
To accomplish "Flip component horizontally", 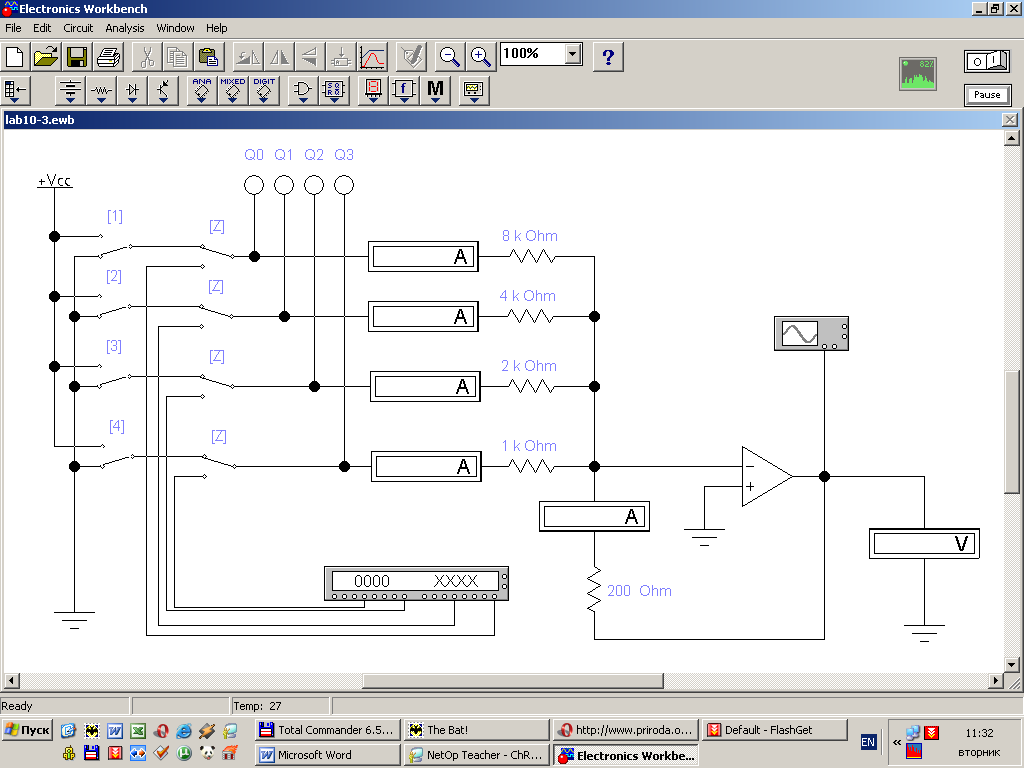I will click(x=279, y=57).
